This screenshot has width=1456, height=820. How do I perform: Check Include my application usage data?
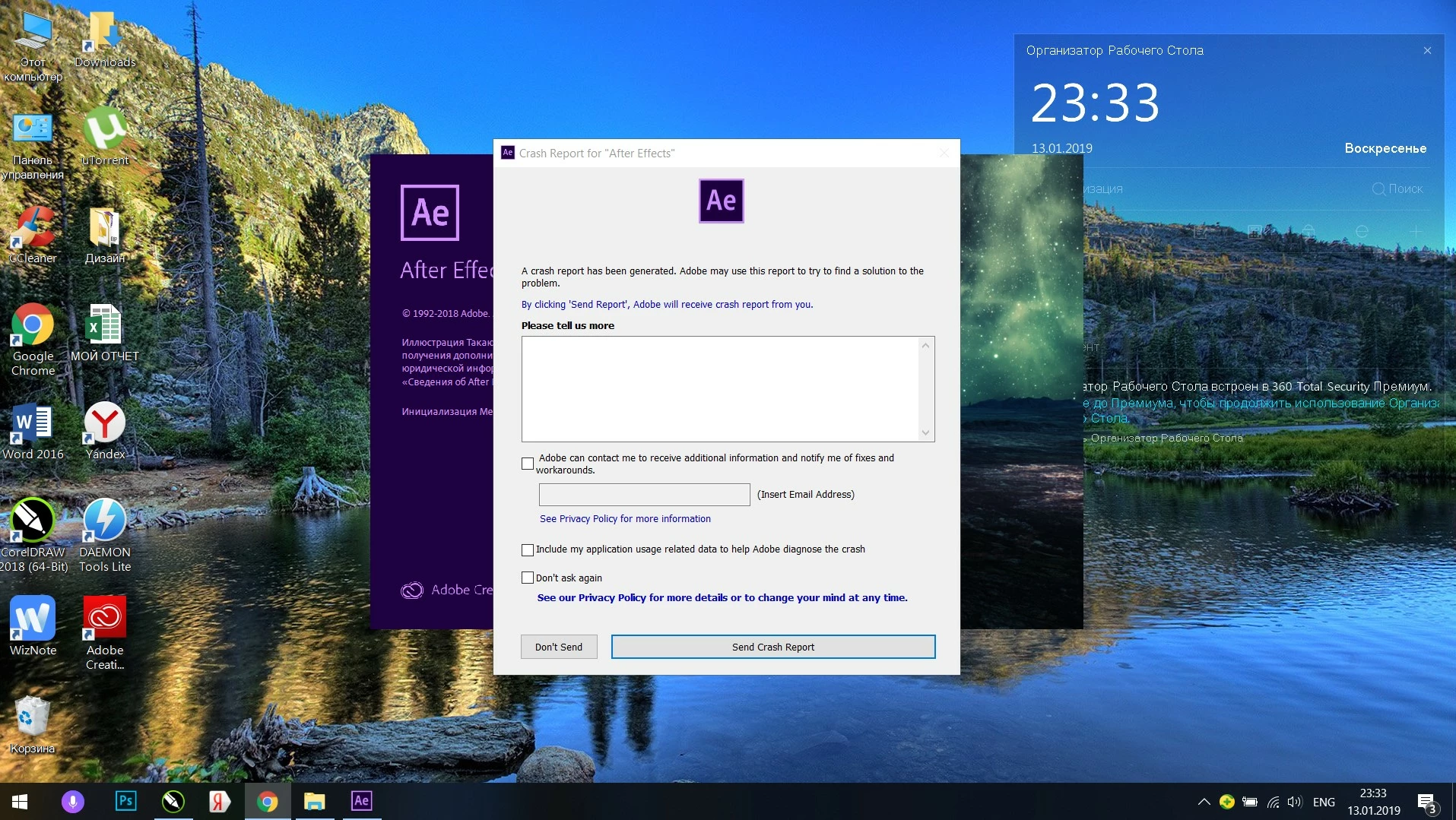pyautogui.click(x=528, y=549)
